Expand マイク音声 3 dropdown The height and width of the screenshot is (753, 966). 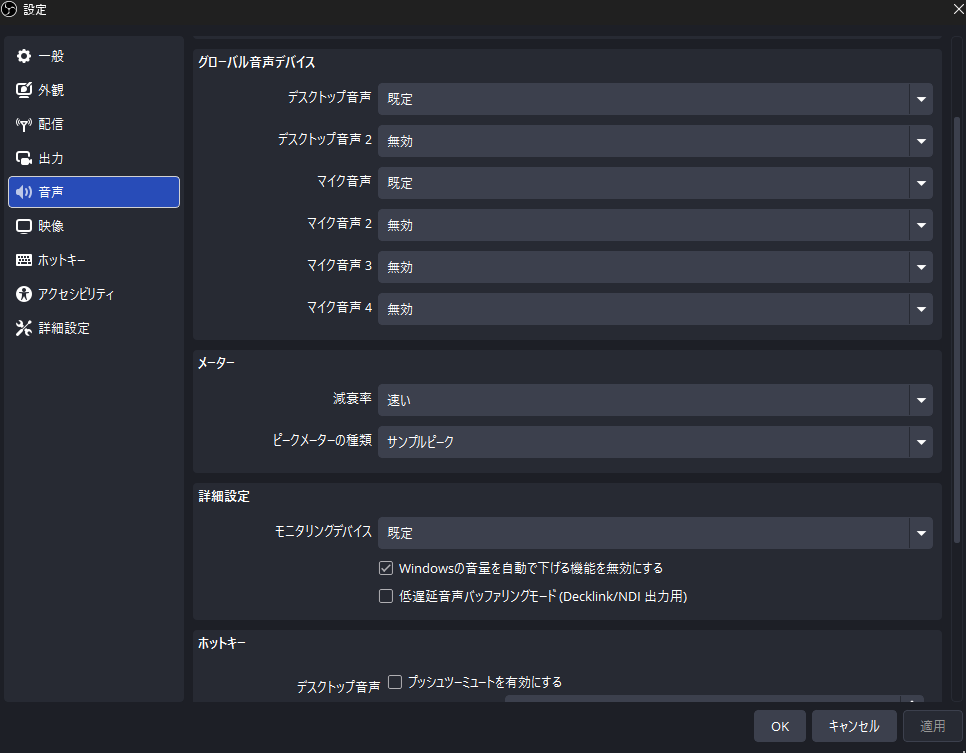pos(655,267)
